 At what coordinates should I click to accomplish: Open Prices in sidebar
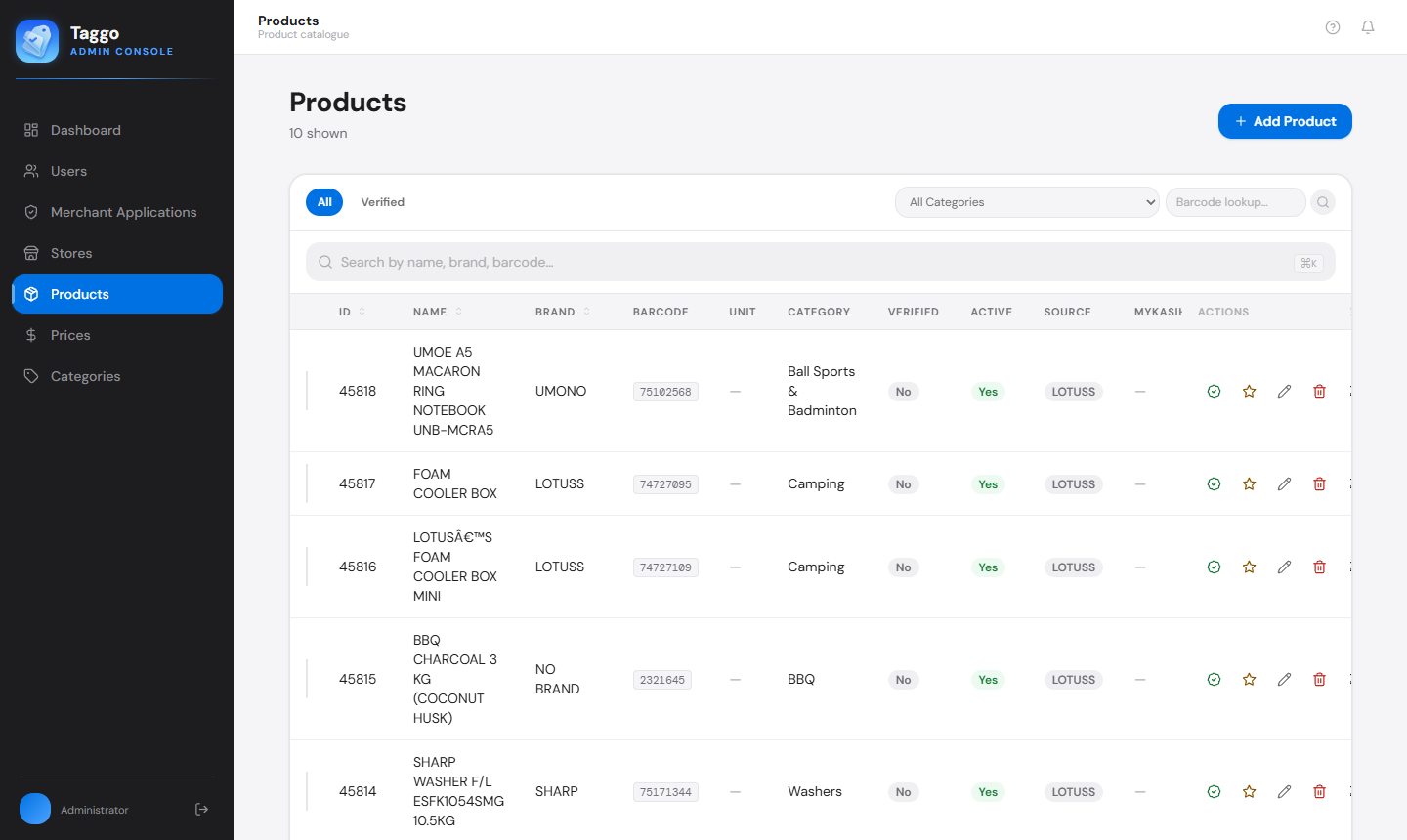117,335
